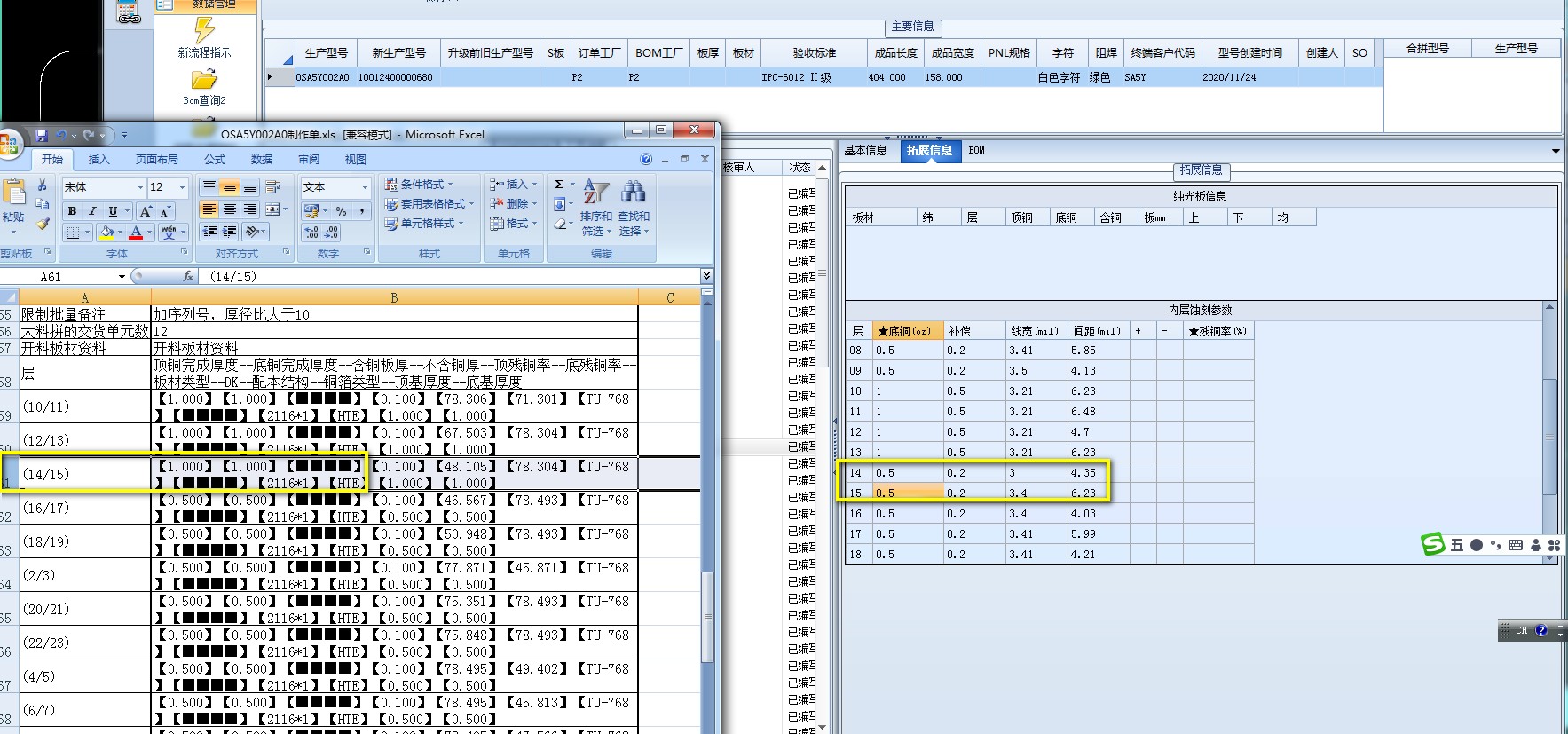Open the Data (数据) ribbon tab
1568x734 pixels.
pyautogui.click(x=262, y=160)
